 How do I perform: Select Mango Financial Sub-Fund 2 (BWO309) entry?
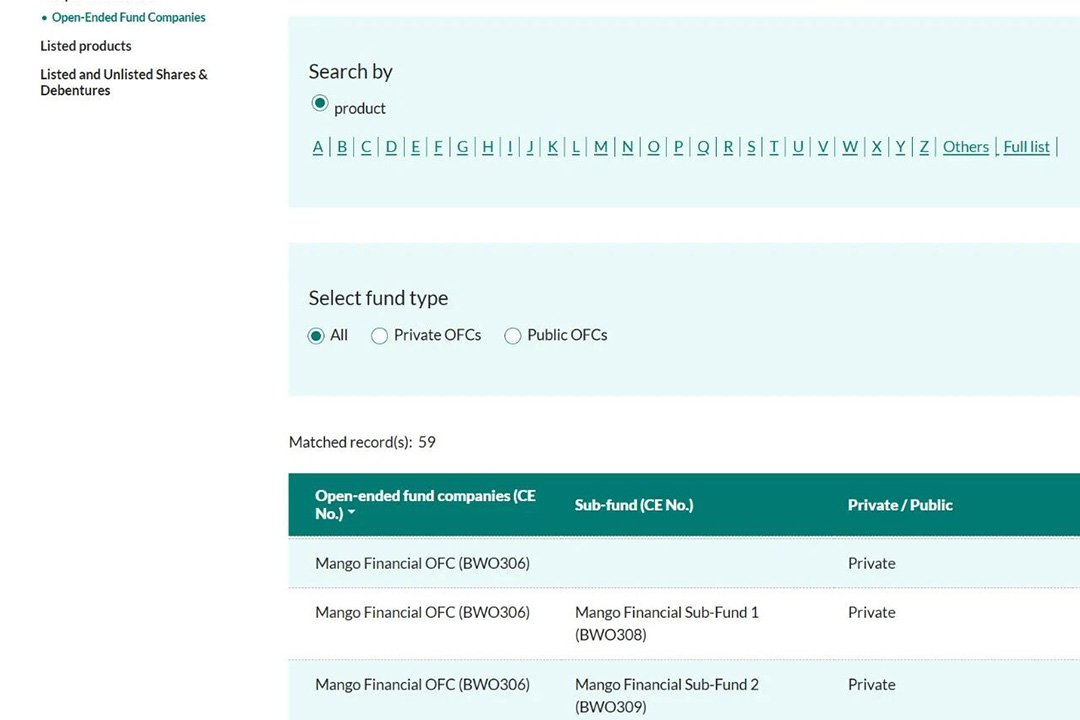click(x=666, y=695)
